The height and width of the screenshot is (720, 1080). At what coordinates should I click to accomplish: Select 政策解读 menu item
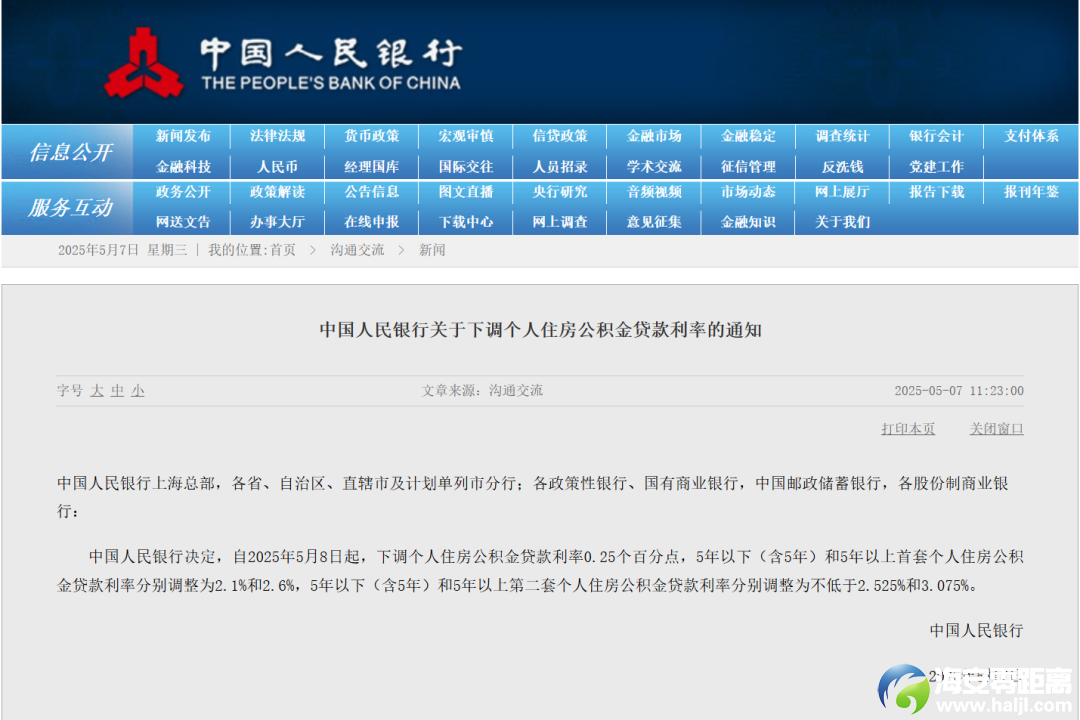278,192
